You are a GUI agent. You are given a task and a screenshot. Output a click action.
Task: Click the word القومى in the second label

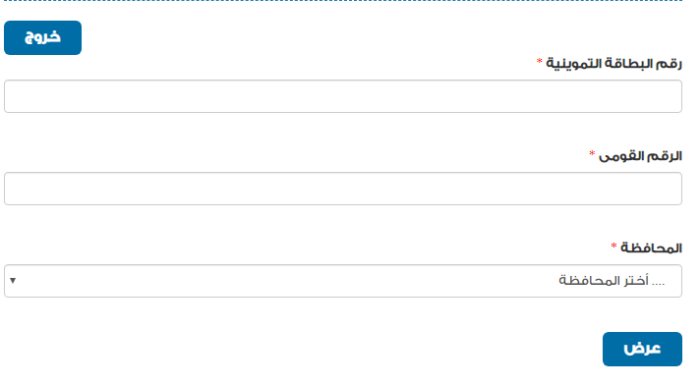click(618, 156)
